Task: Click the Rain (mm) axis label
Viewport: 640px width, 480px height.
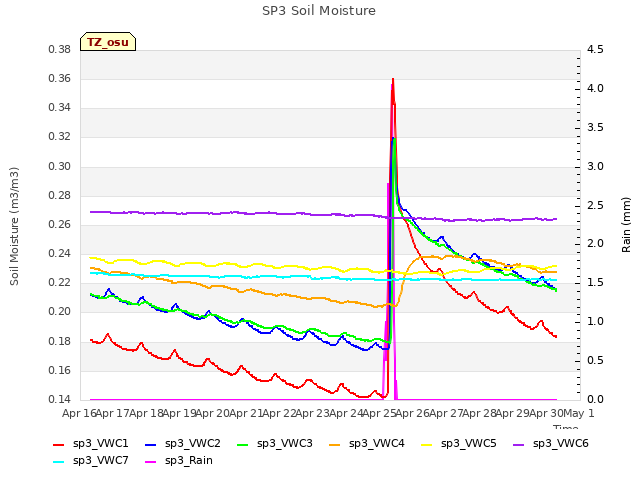Action: click(626, 225)
